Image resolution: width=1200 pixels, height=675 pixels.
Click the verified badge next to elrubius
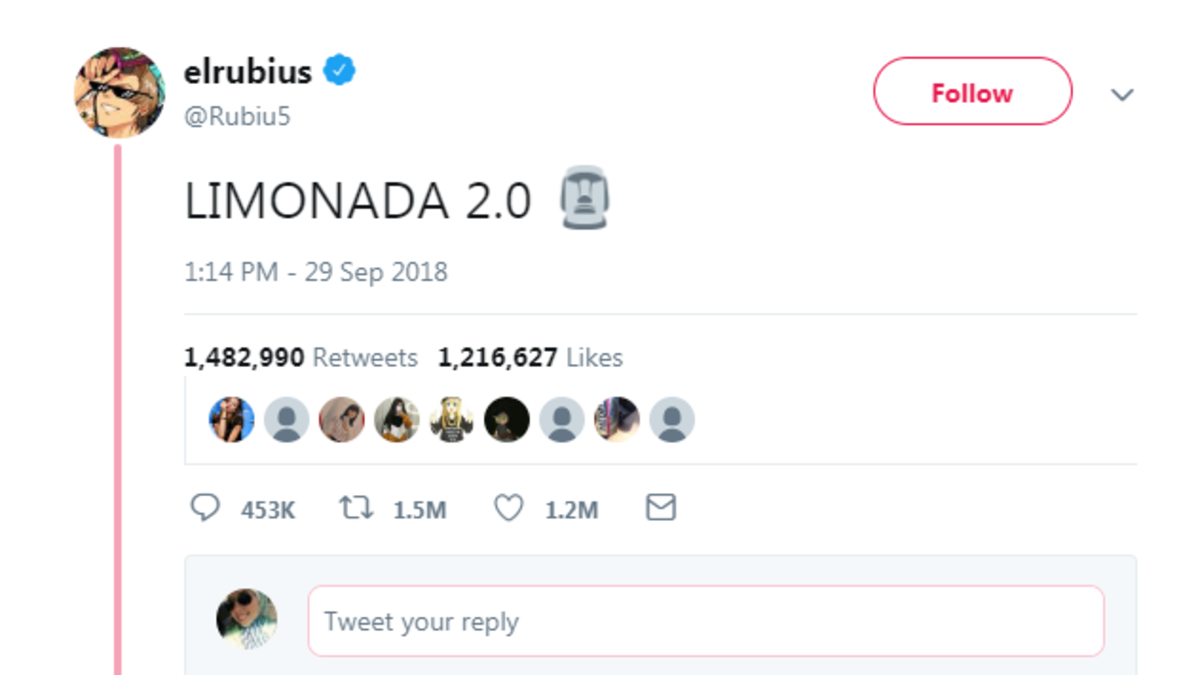tap(340, 70)
